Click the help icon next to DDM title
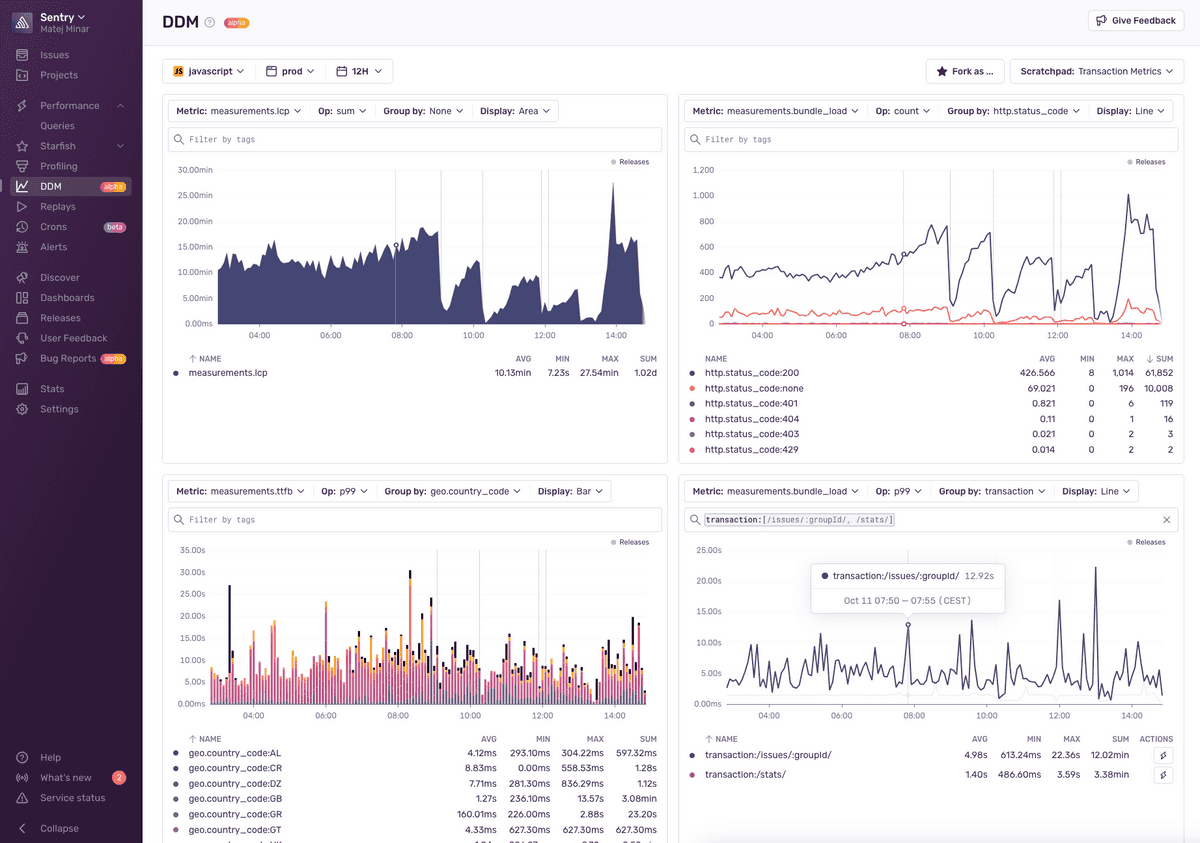Viewport: 1200px width, 843px height. pyautogui.click(x=209, y=22)
